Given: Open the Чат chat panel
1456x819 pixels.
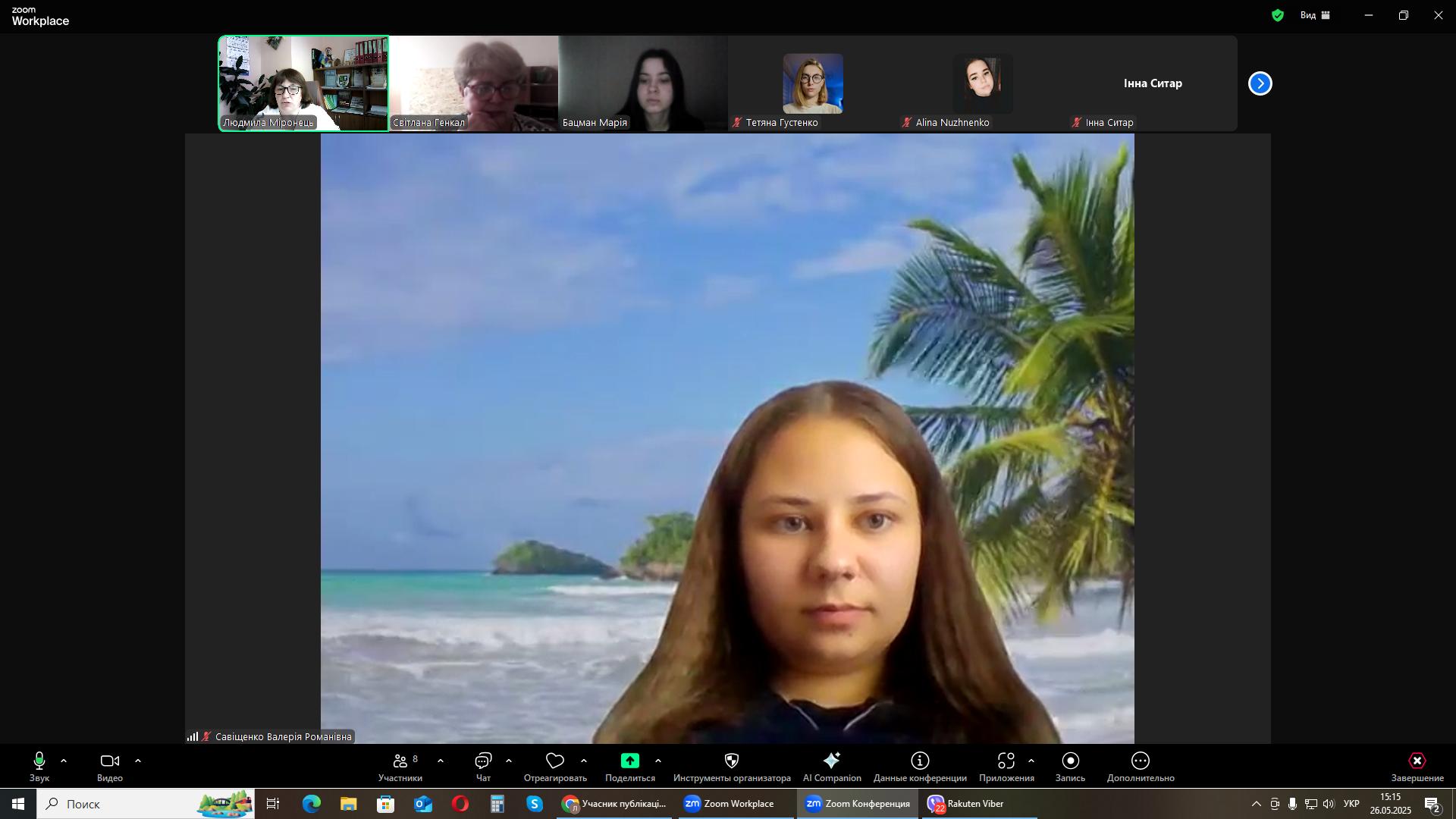Looking at the screenshot, I should coord(484,767).
